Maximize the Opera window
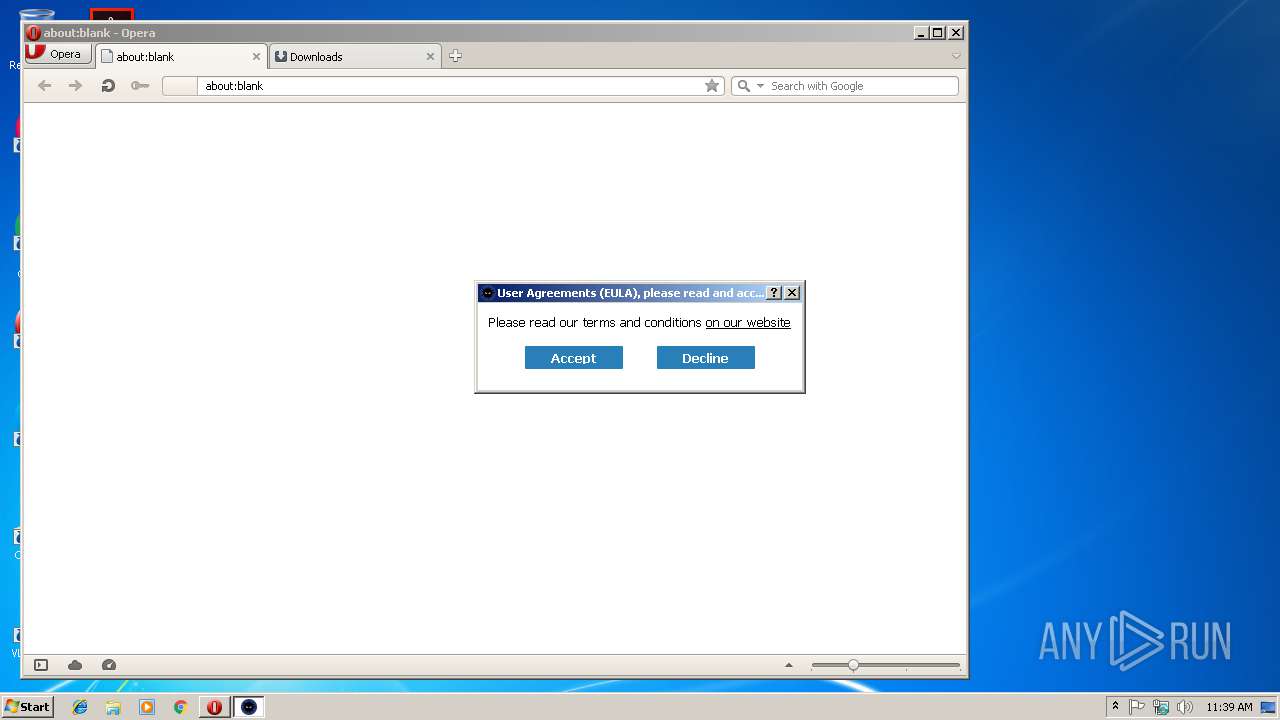Viewport: 1280px width, 720px height. coord(938,33)
